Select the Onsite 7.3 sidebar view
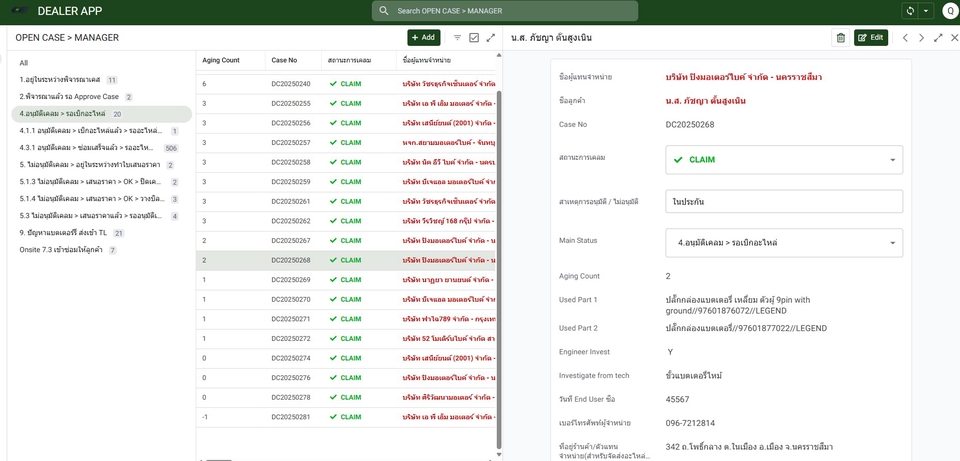 pos(61,250)
